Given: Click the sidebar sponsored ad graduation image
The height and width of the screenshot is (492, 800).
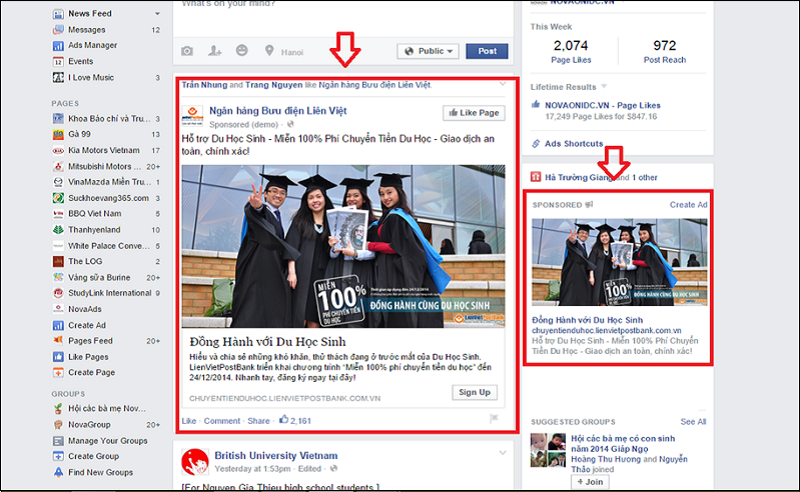Looking at the screenshot, I should (619, 262).
